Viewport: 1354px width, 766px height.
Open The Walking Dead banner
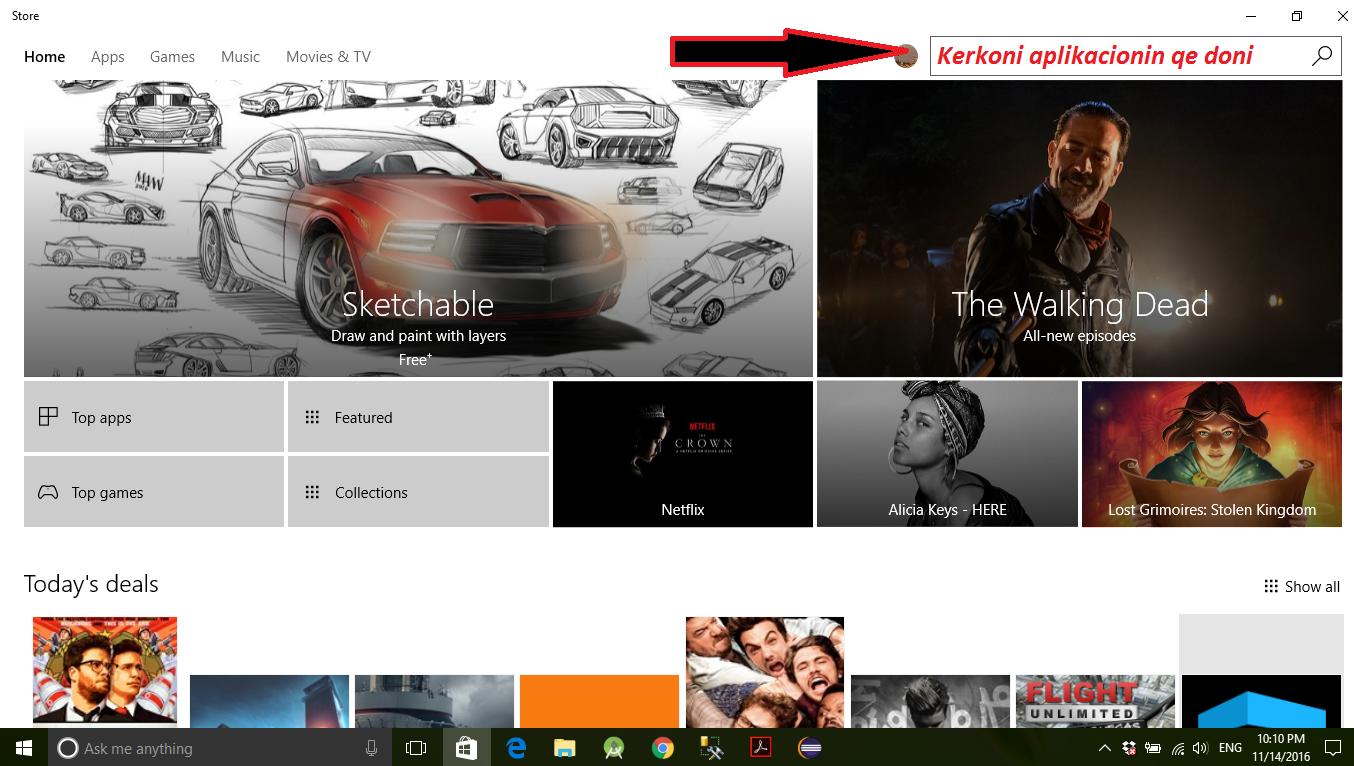click(x=1080, y=228)
